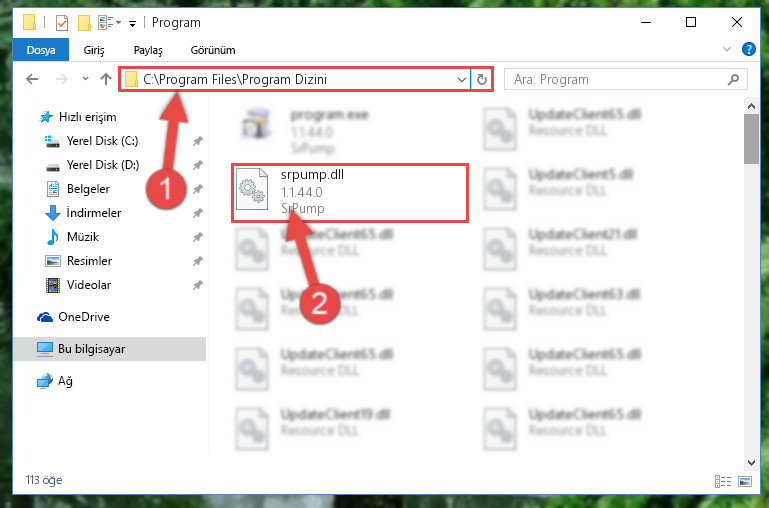Screen dimensions: 769x508
Task: Switch to the Görünüm ribbon tab
Action: (213, 50)
